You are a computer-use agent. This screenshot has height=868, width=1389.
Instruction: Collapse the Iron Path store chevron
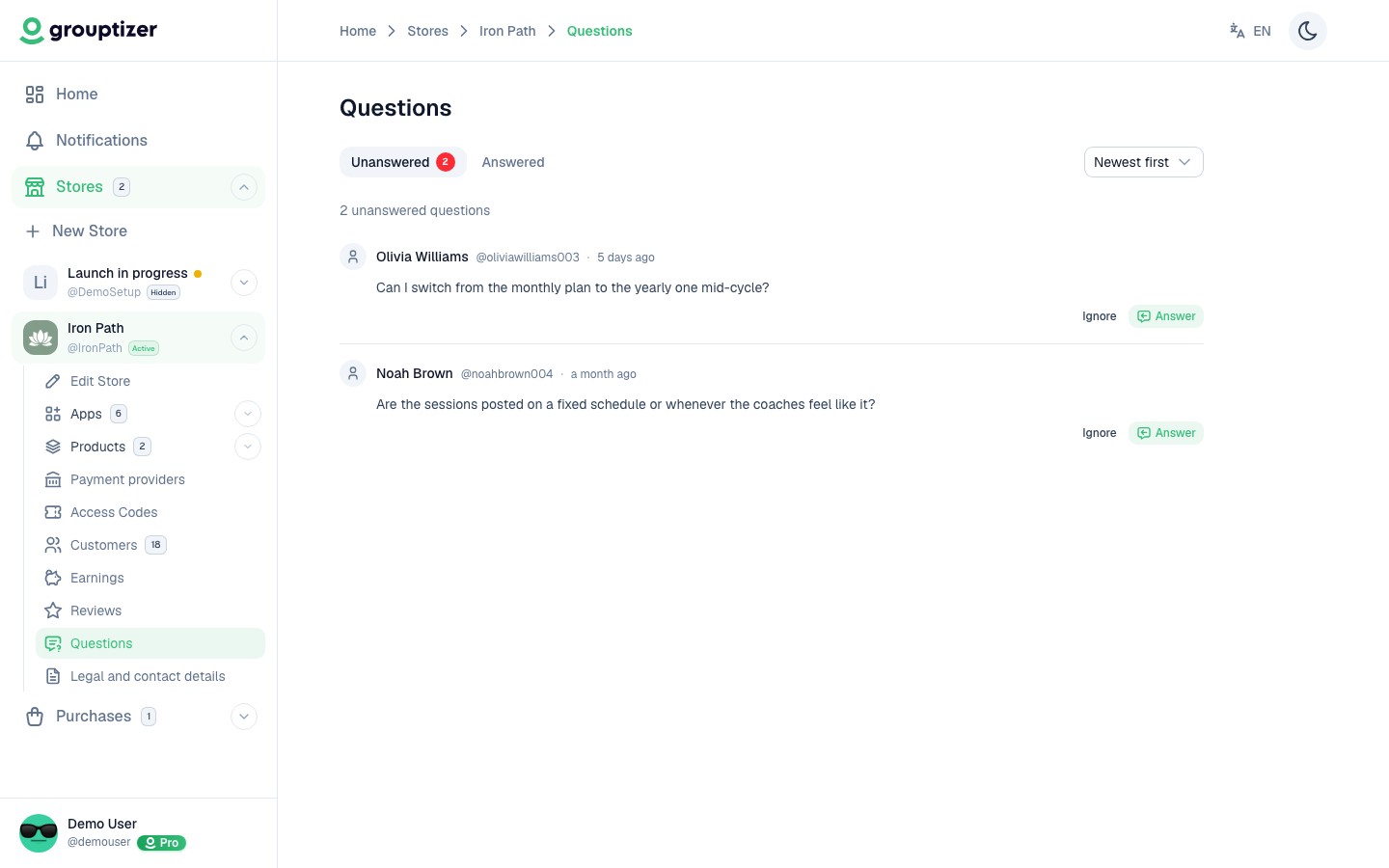pos(244,338)
